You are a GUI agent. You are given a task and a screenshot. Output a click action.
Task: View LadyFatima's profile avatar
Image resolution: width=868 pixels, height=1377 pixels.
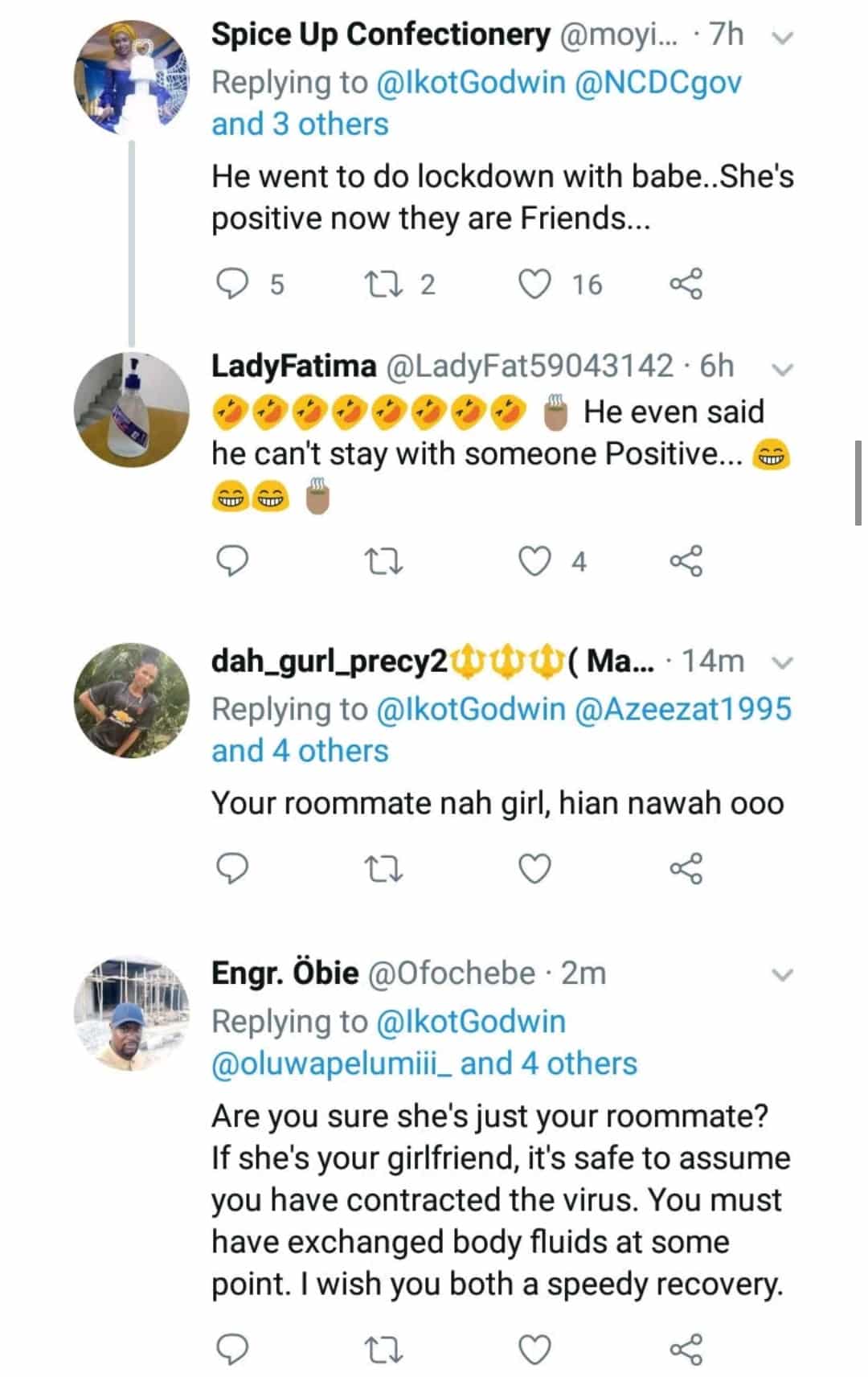pos(131,410)
